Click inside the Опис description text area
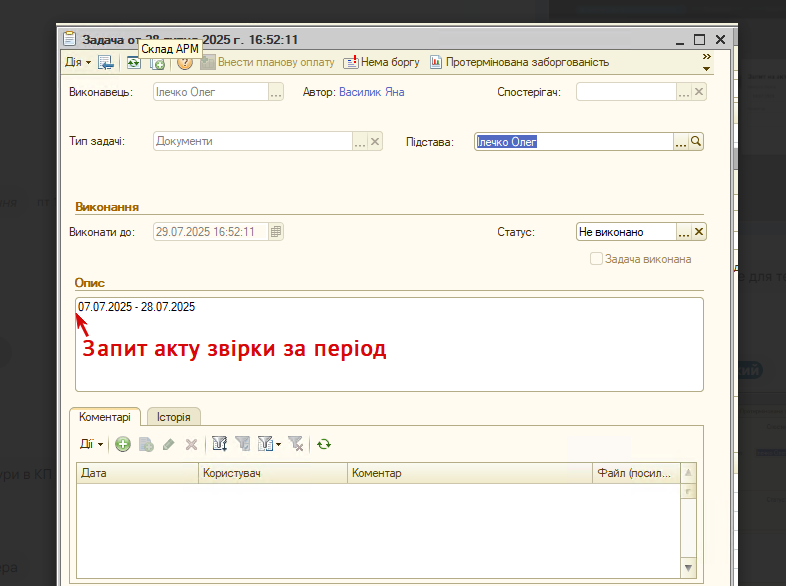Viewport: 786px width, 586px height. (x=389, y=344)
